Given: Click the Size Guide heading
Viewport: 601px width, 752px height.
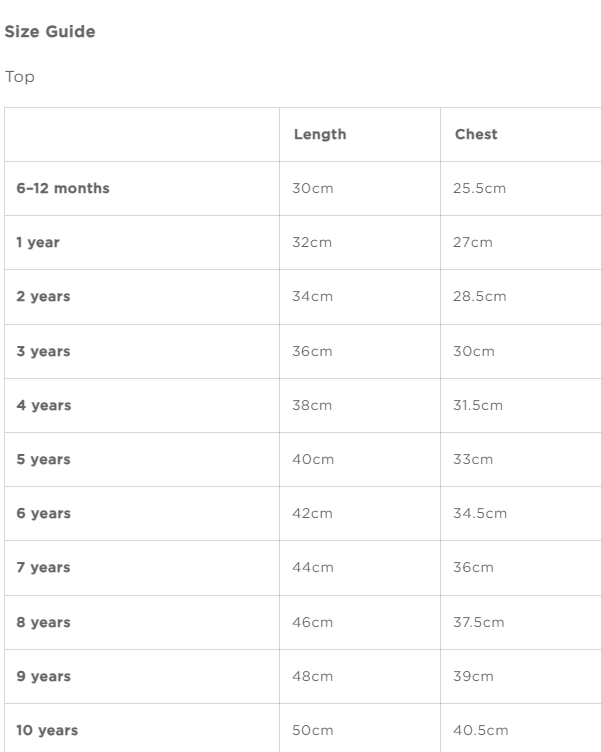Looking at the screenshot, I should (x=50, y=32).
